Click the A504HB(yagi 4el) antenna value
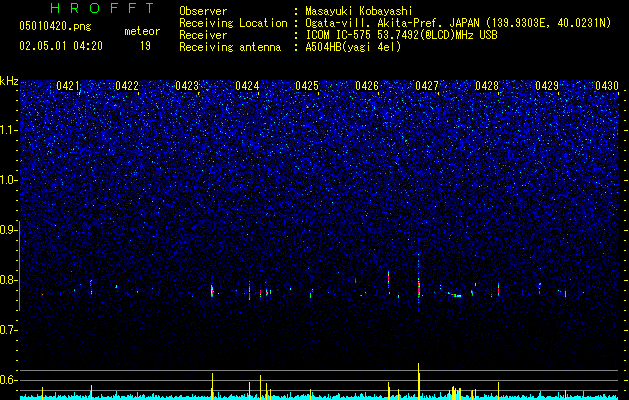This screenshot has width=629, height=400. (x=353, y=47)
